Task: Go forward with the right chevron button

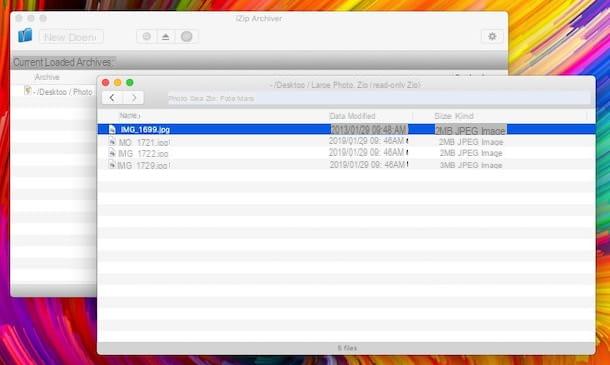Action: click(134, 98)
